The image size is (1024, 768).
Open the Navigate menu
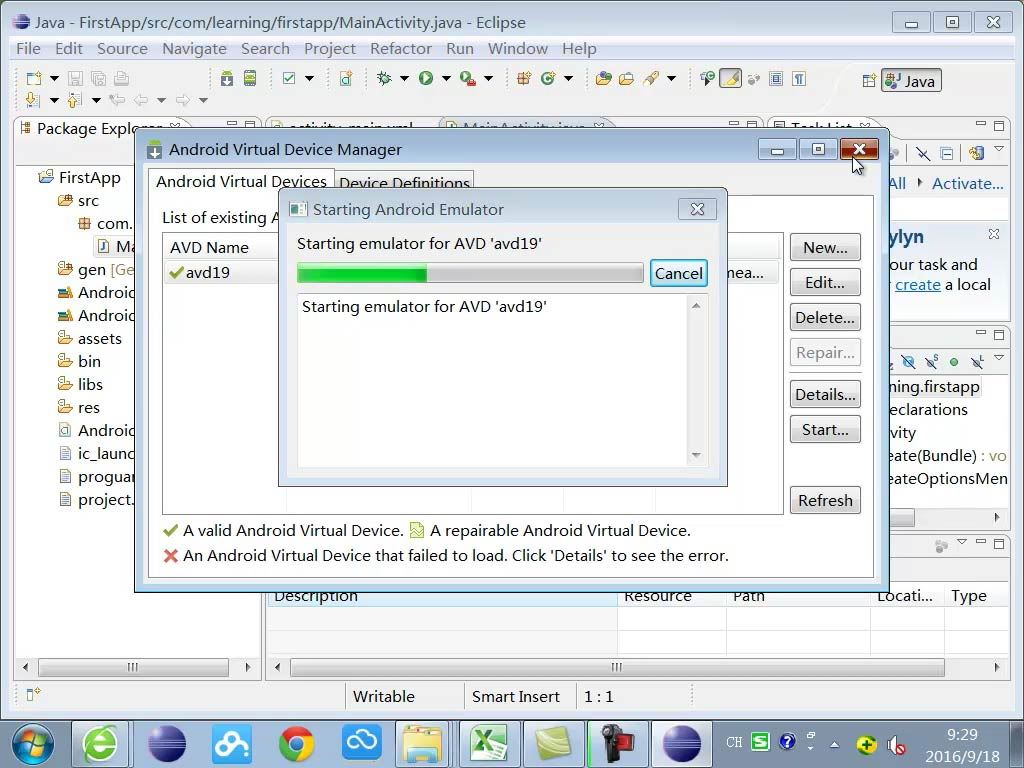[x=194, y=48]
